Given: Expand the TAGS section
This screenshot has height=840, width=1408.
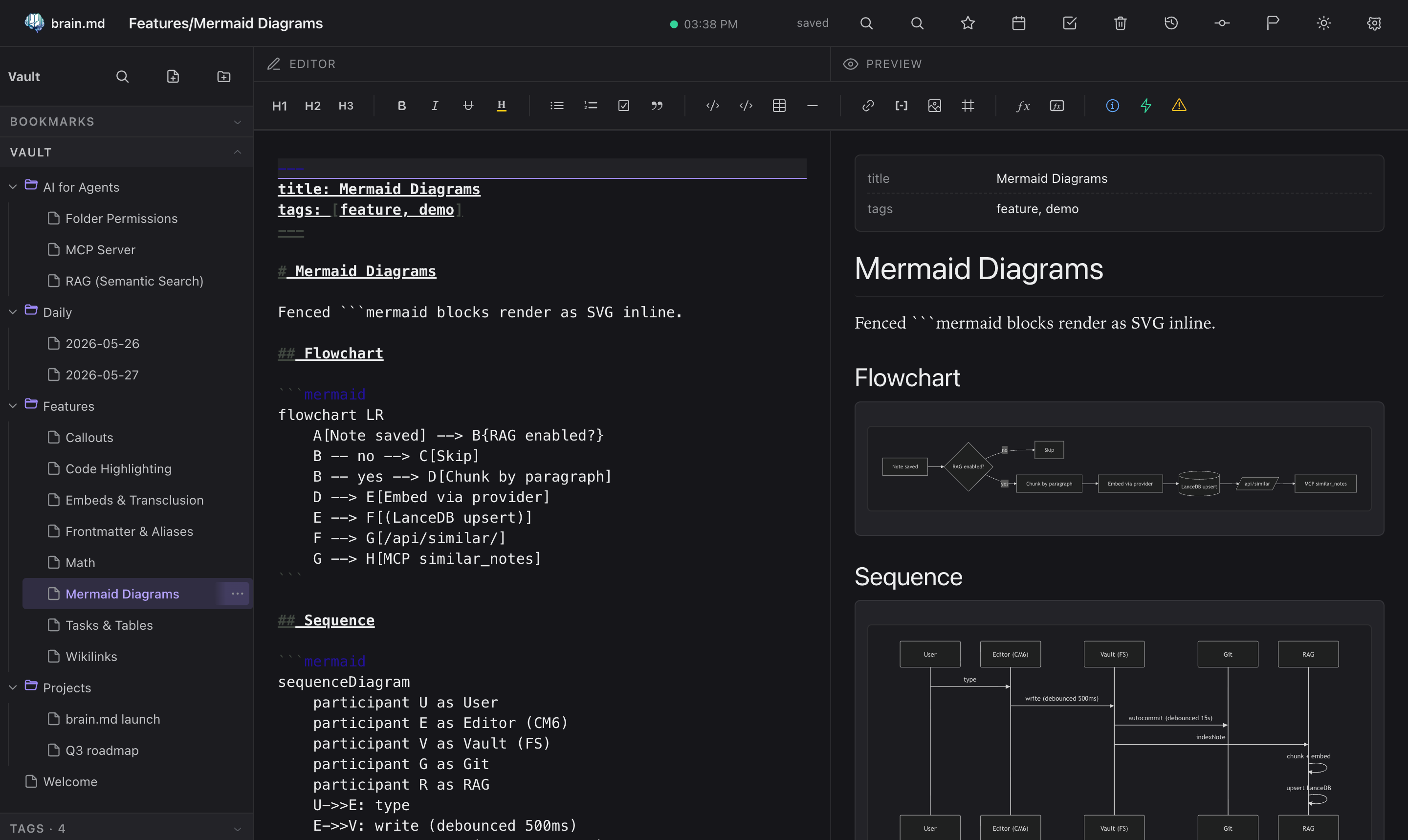Looking at the screenshot, I should [x=127, y=828].
